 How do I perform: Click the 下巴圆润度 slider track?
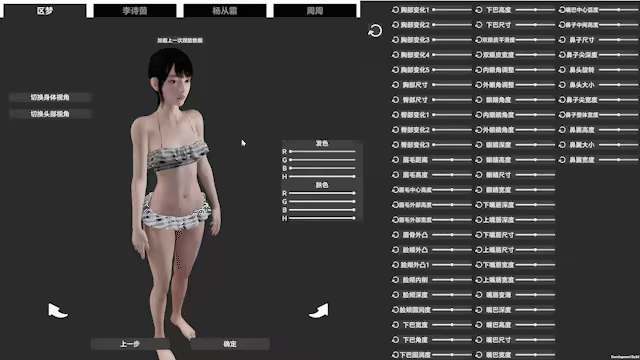(452, 355)
